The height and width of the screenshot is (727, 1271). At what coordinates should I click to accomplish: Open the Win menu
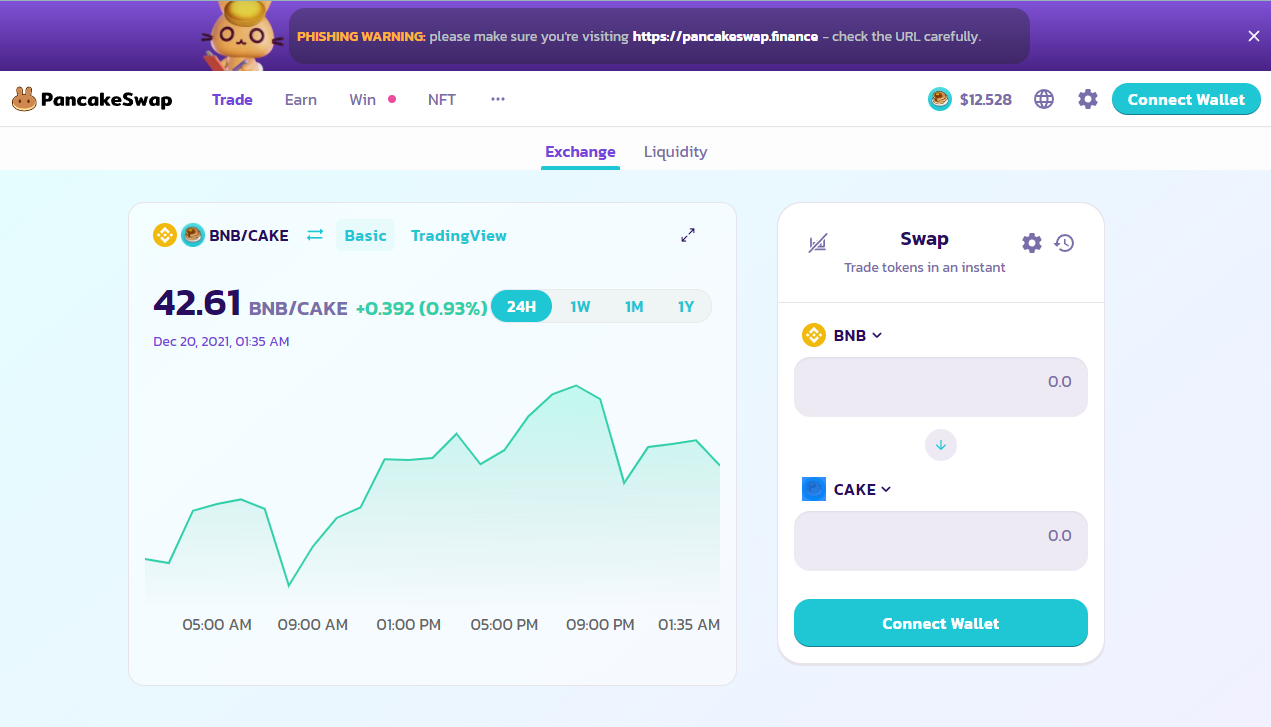(363, 99)
